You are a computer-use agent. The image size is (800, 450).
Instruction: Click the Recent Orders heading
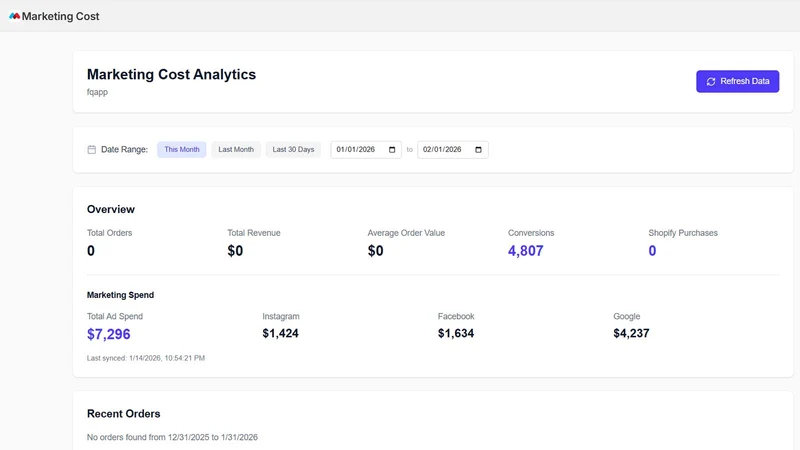click(123, 414)
